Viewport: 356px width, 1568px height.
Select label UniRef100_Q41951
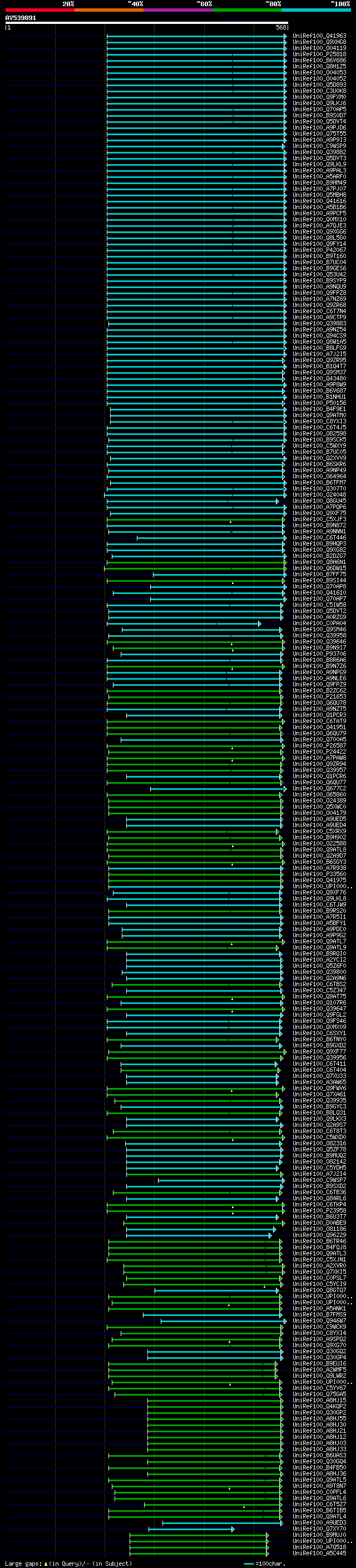pos(319,727)
